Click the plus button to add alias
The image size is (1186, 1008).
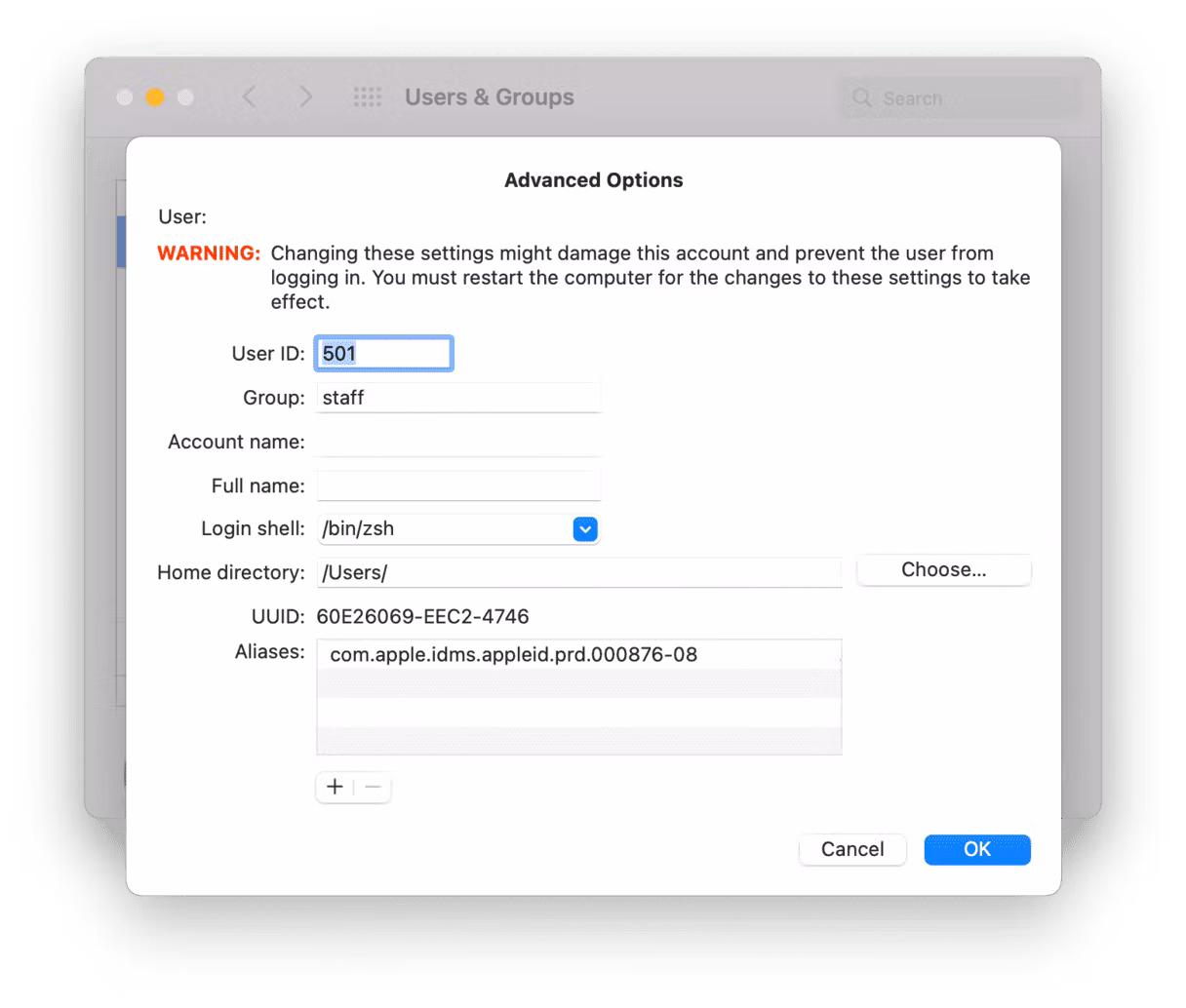point(335,787)
